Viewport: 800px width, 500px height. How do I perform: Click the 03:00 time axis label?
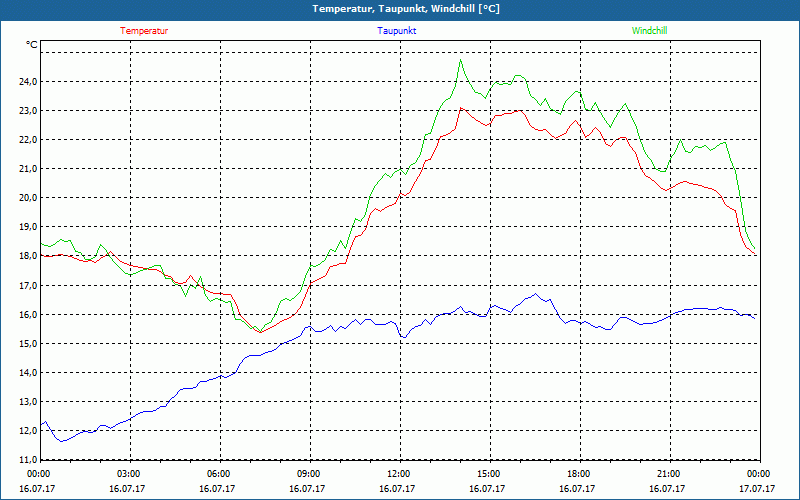[128, 474]
